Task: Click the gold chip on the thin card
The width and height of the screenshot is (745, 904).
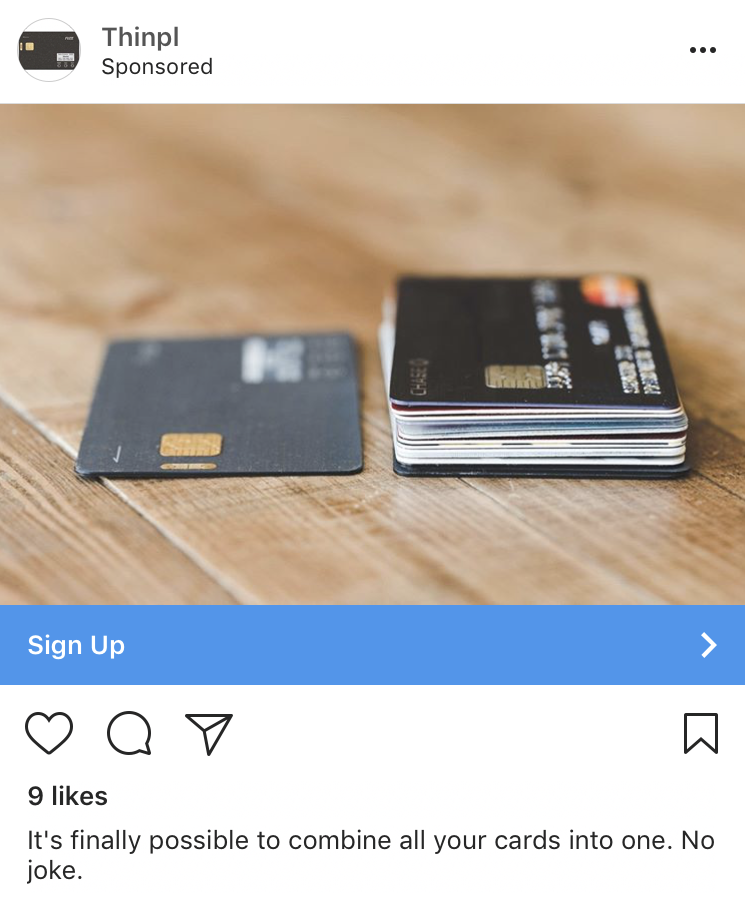Action: (x=191, y=445)
